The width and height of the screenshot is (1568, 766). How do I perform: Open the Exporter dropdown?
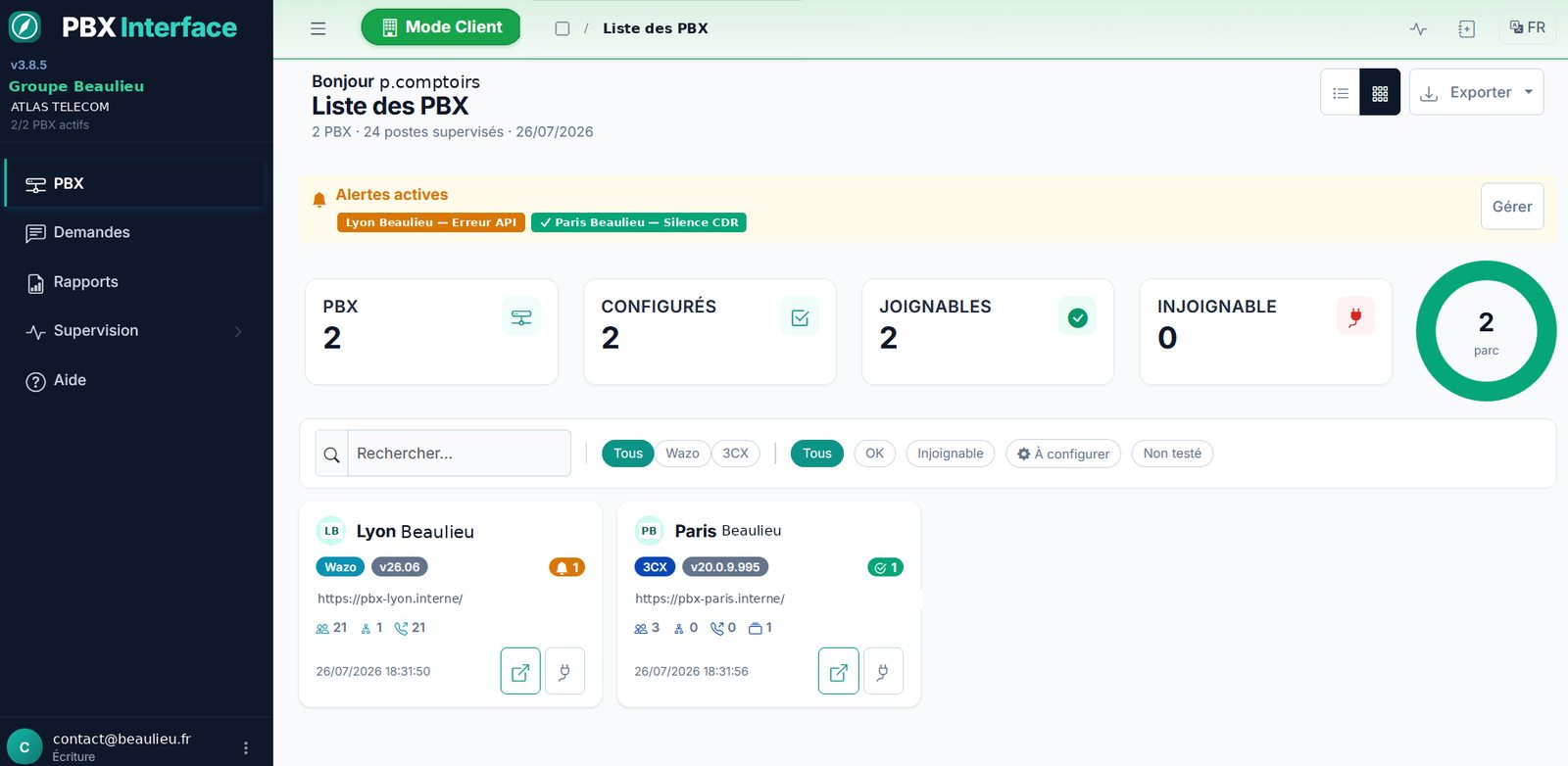1477,92
